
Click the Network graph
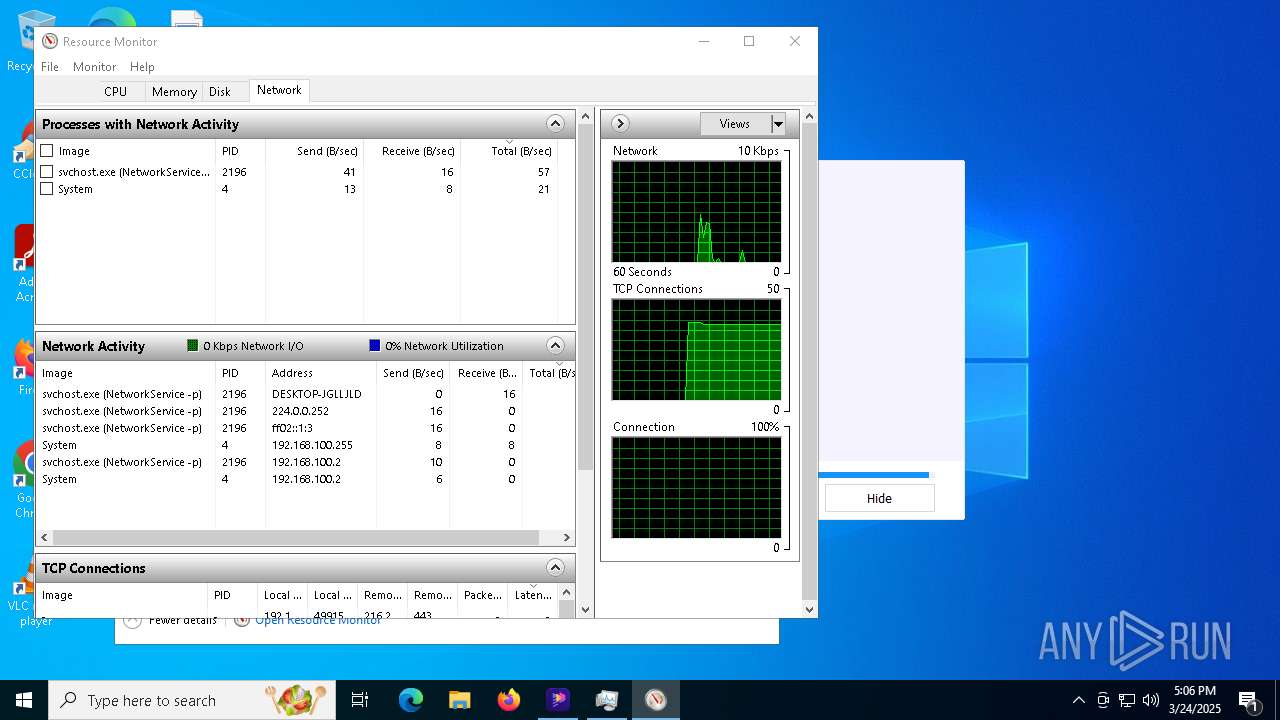696,212
